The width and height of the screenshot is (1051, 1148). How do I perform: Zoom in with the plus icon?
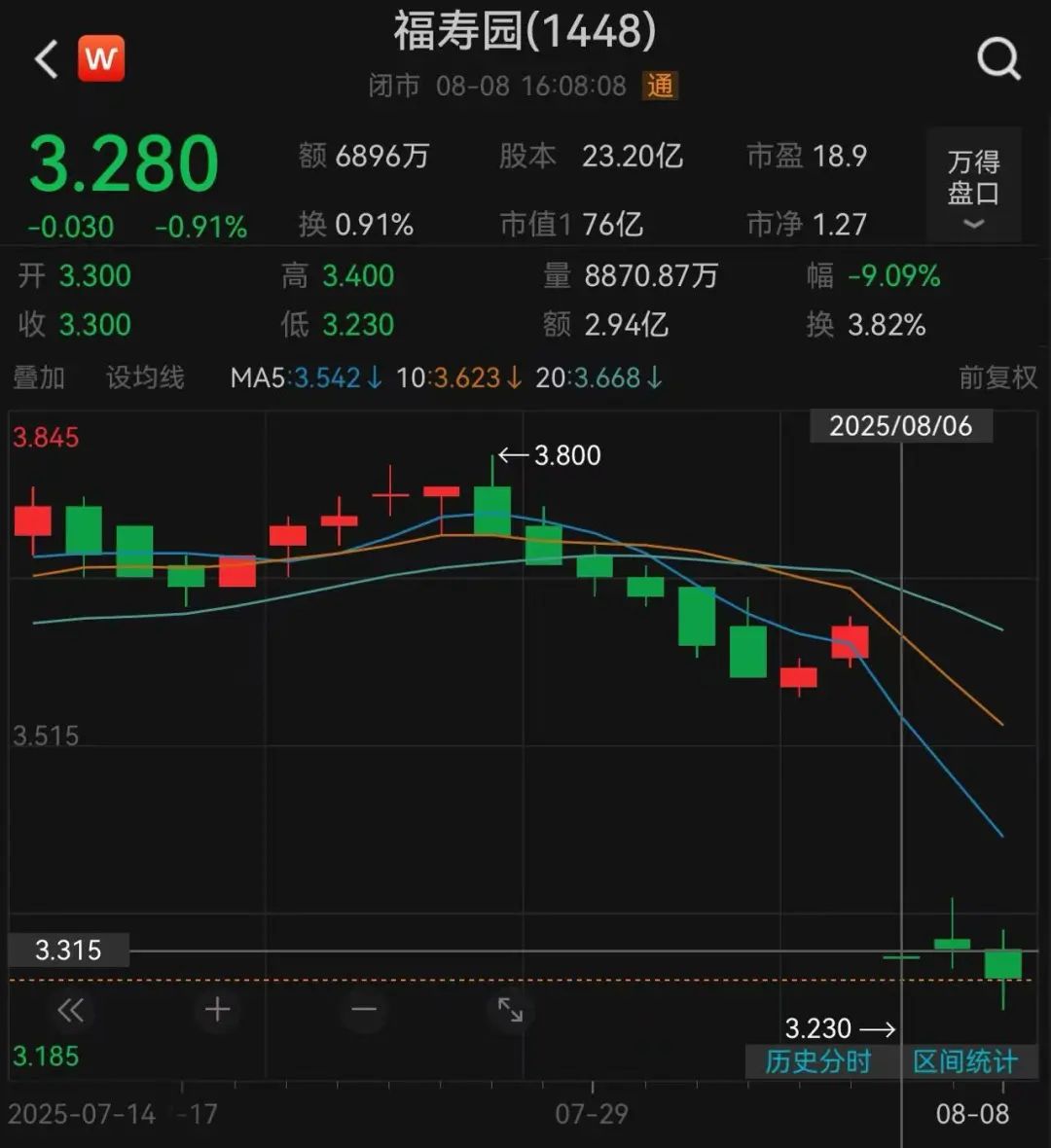coord(216,1010)
